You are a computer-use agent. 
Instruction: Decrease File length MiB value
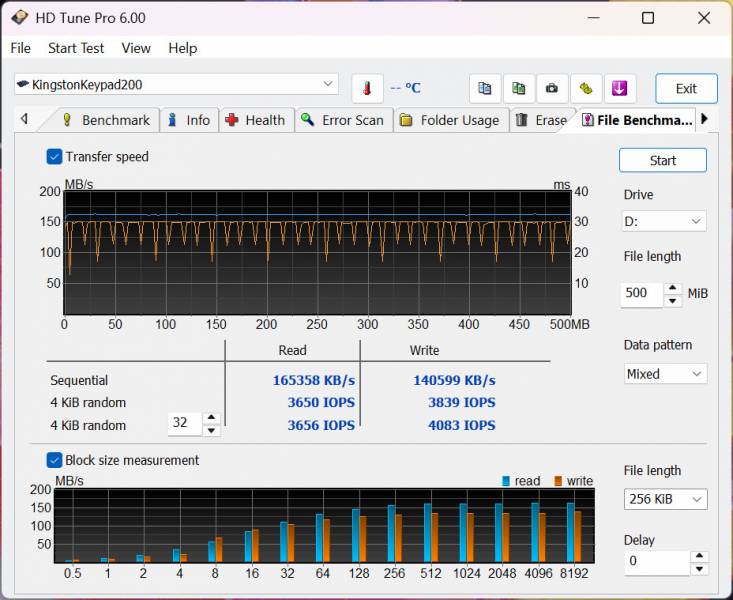coord(672,301)
